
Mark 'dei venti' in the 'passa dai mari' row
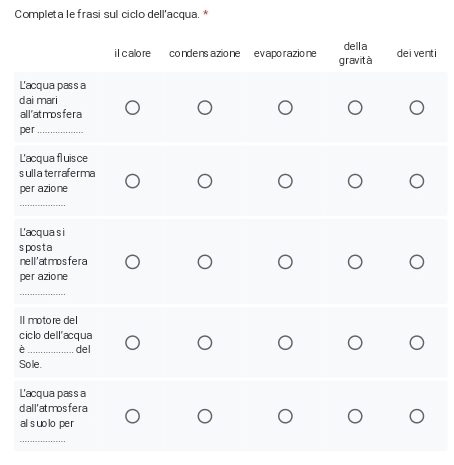pos(417,108)
